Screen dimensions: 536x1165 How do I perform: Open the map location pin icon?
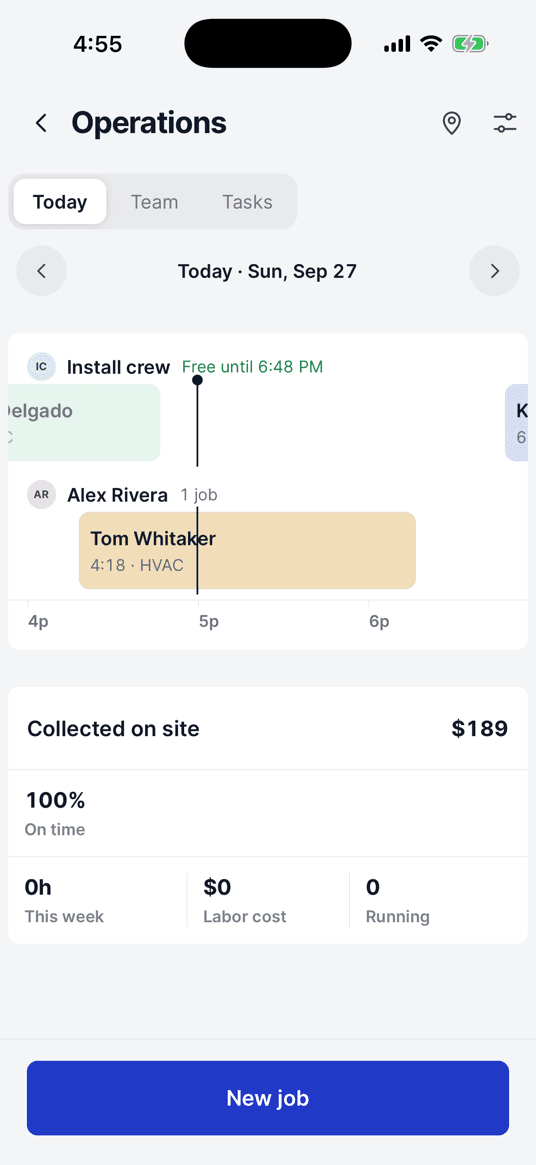click(x=451, y=123)
